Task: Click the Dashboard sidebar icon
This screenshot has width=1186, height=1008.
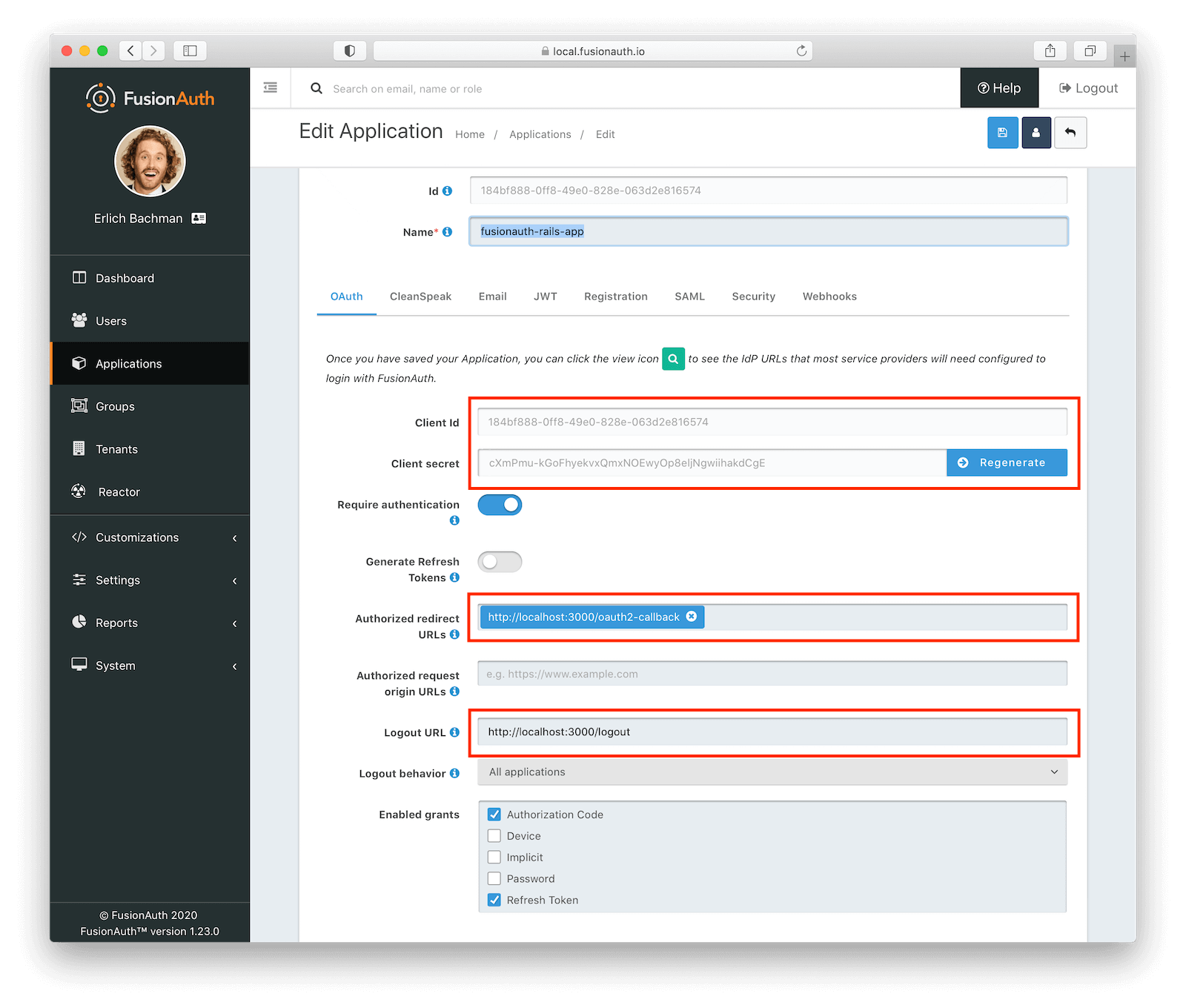Action: tap(79, 277)
